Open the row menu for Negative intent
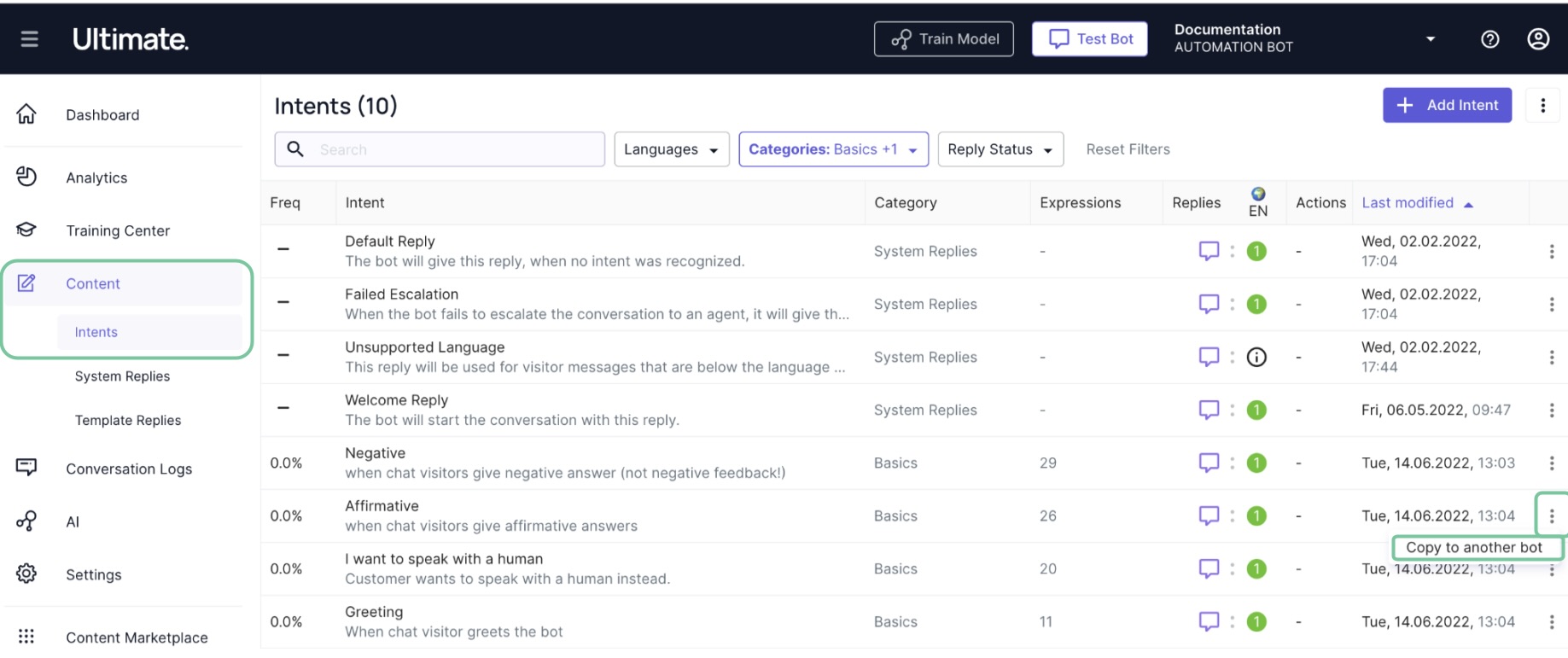 [1552, 463]
